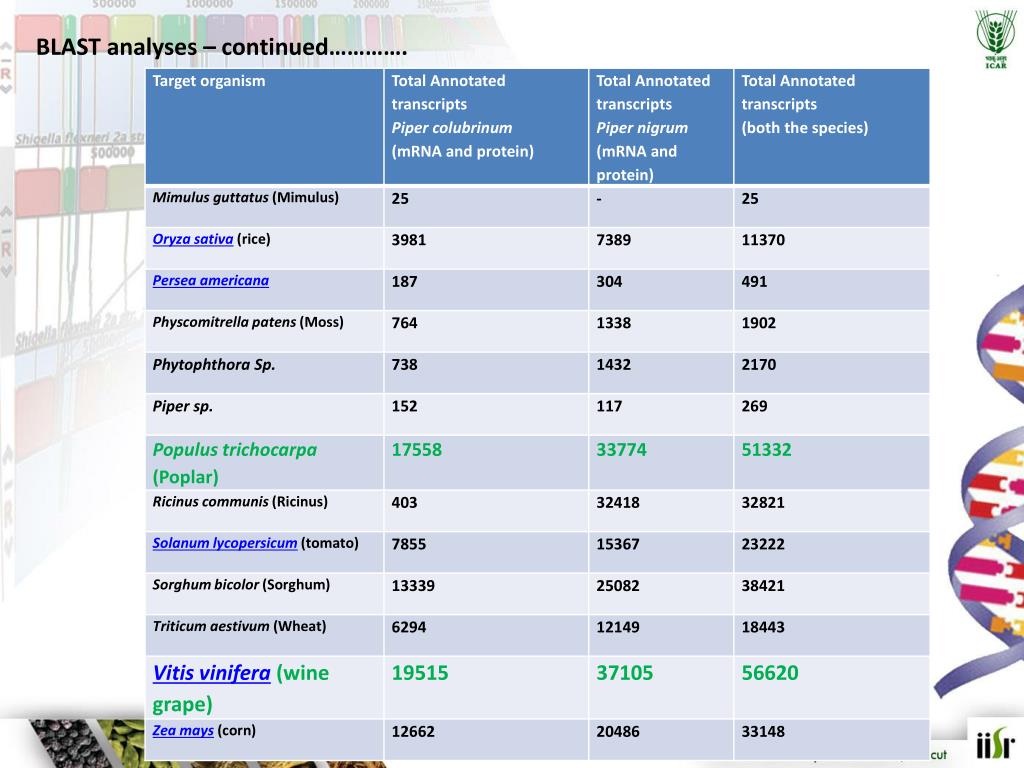1024x768 pixels.
Task: Select the 'Ricinus communis (Ricinus)' row label
Action: (240, 502)
